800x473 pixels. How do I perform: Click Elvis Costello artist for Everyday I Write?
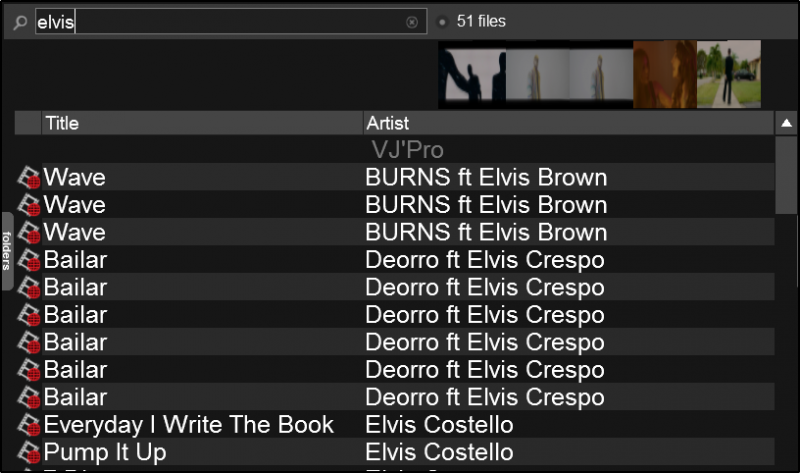(x=439, y=425)
